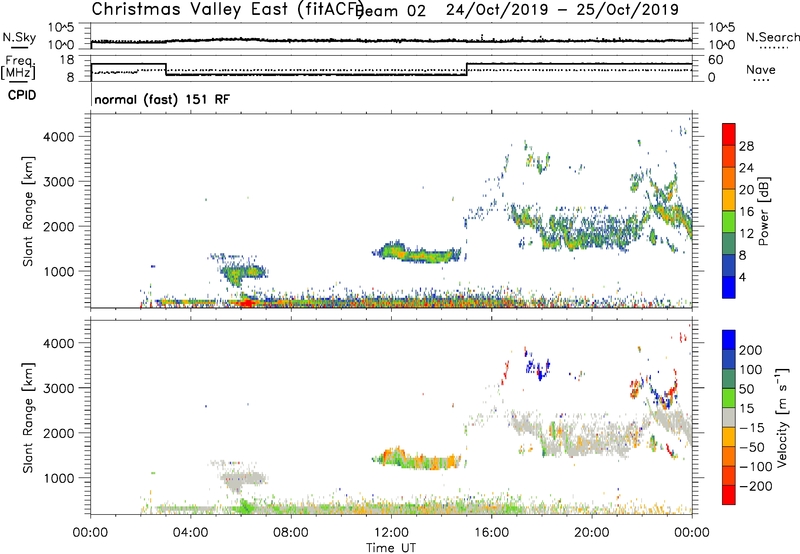Image resolution: width=800 pixels, height=554 pixels.
Task: Click the '4000' tick of the power panel
Action: [x=58, y=137]
